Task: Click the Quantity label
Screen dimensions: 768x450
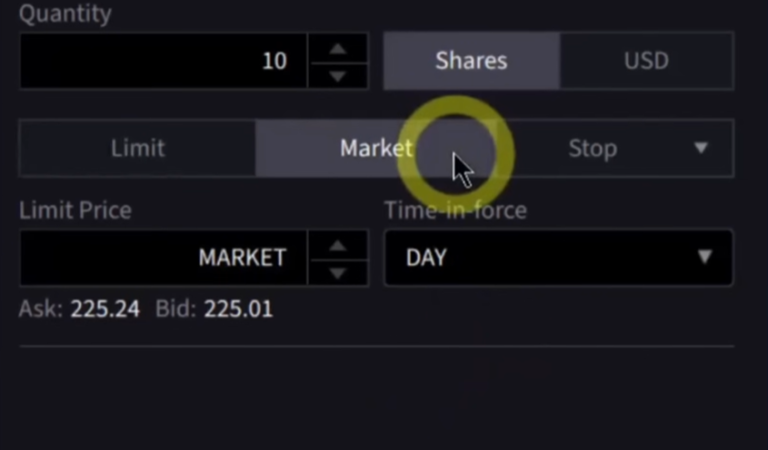Action: (65, 14)
